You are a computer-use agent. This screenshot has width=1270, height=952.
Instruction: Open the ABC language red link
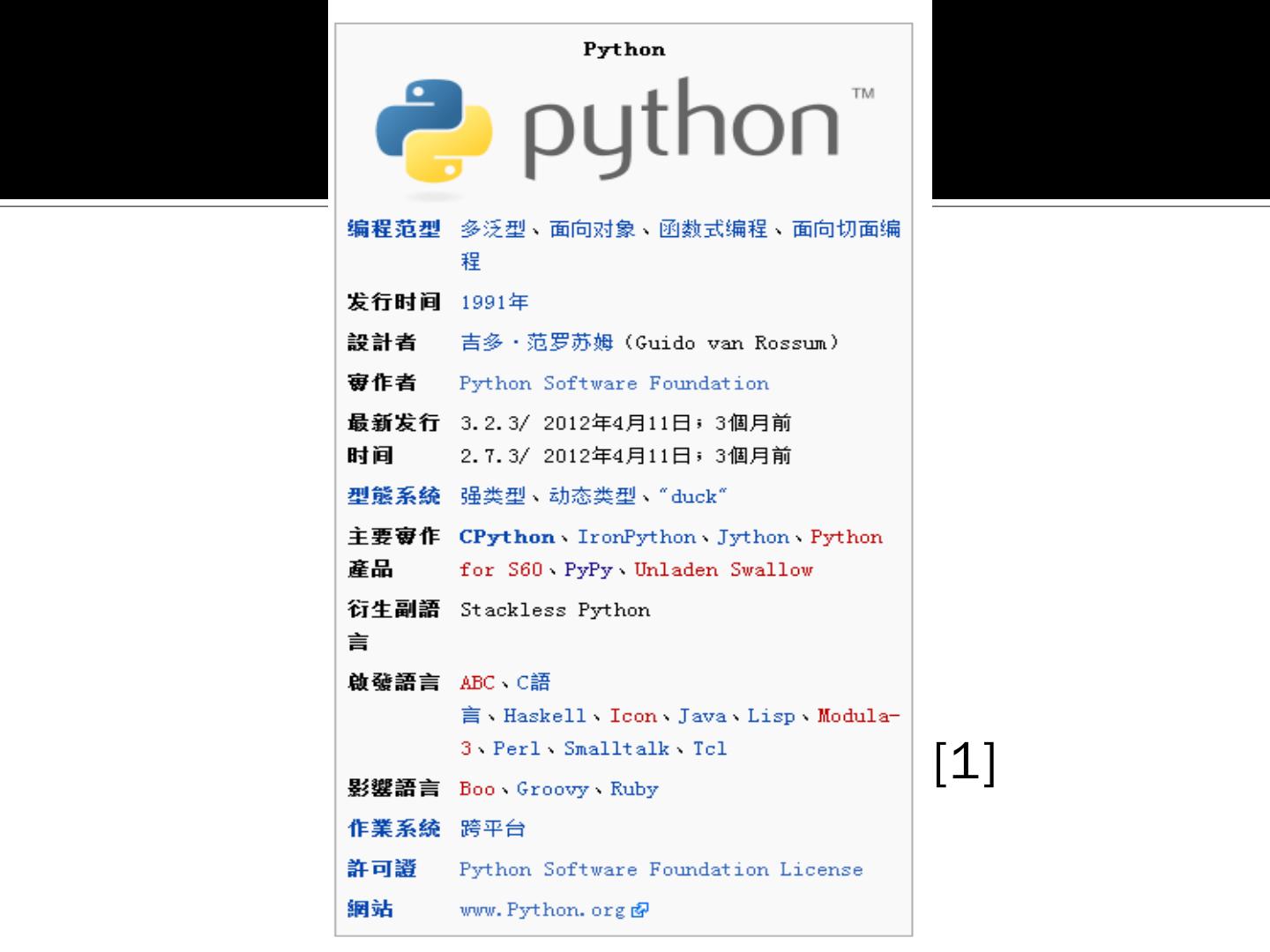(x=477, y=682)
